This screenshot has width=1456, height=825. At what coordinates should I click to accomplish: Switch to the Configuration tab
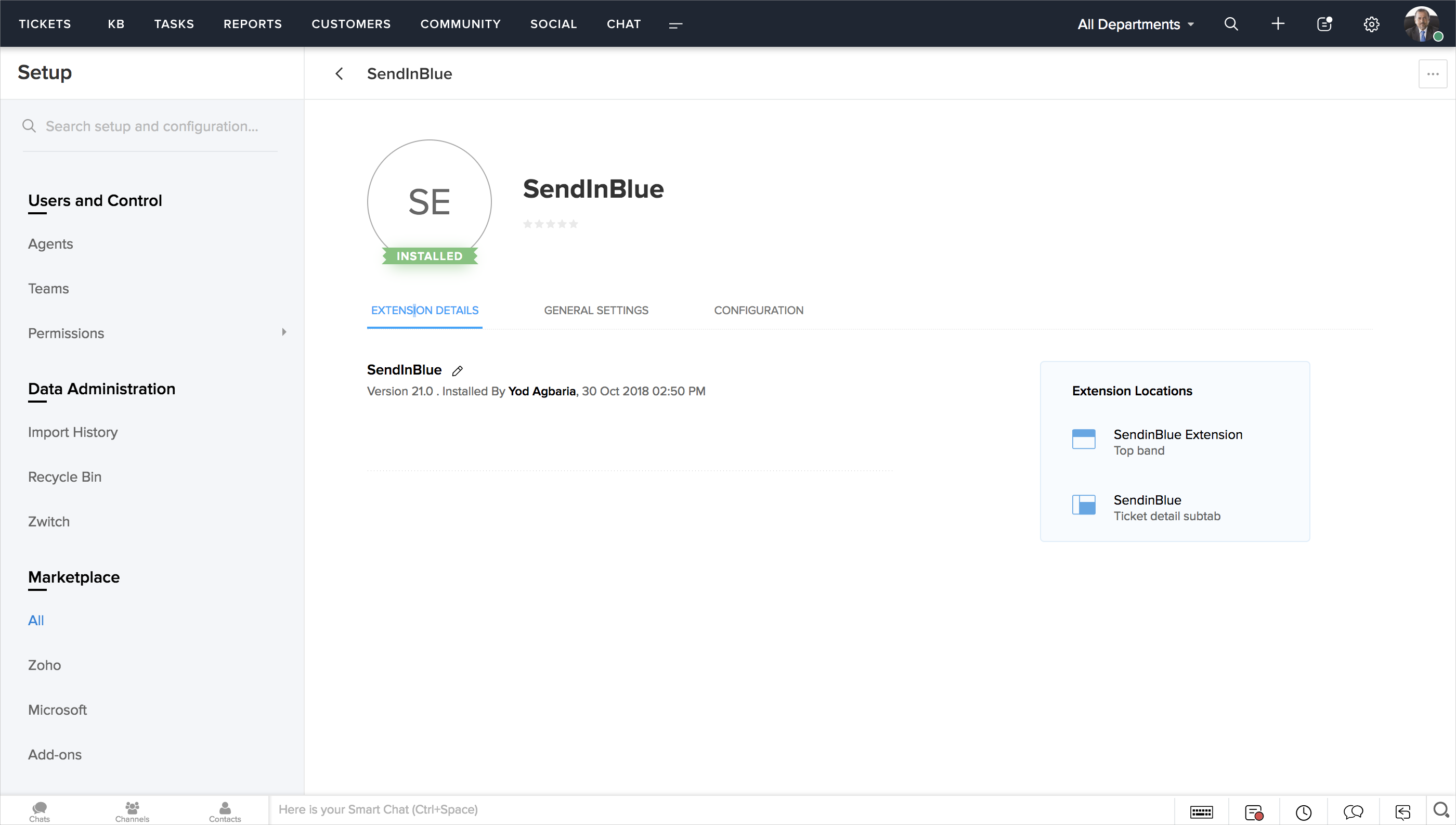(758, 310)
